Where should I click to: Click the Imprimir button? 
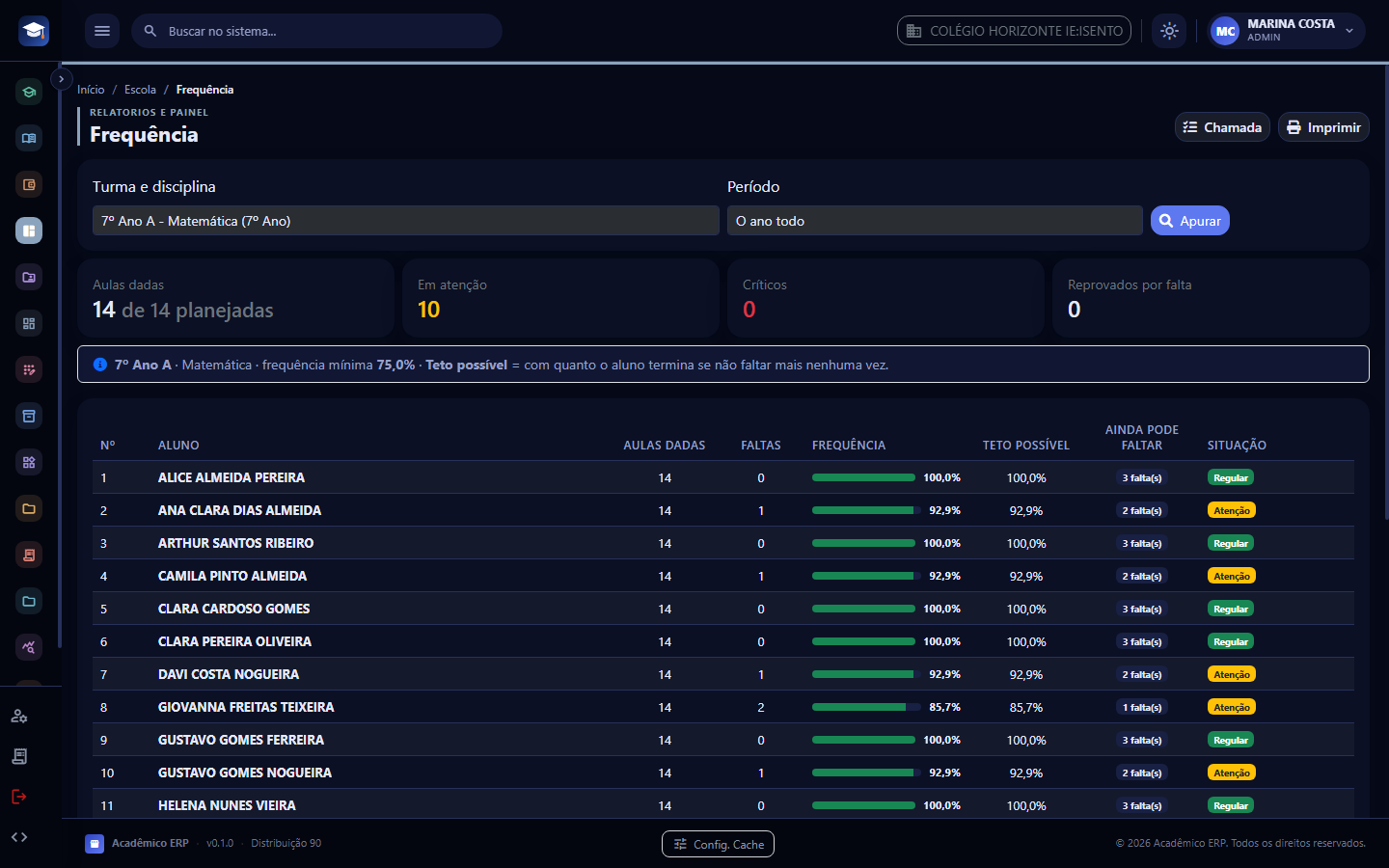click(1323, 127)
